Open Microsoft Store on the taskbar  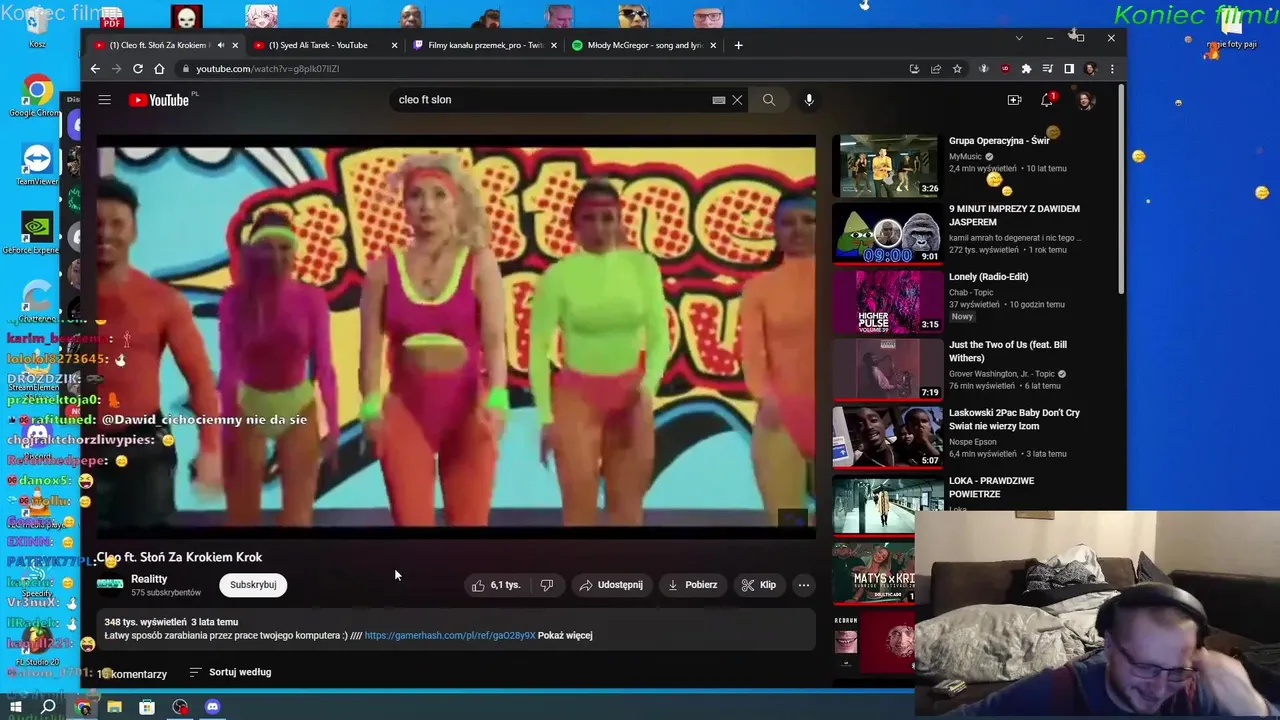(x=147, y=707)
